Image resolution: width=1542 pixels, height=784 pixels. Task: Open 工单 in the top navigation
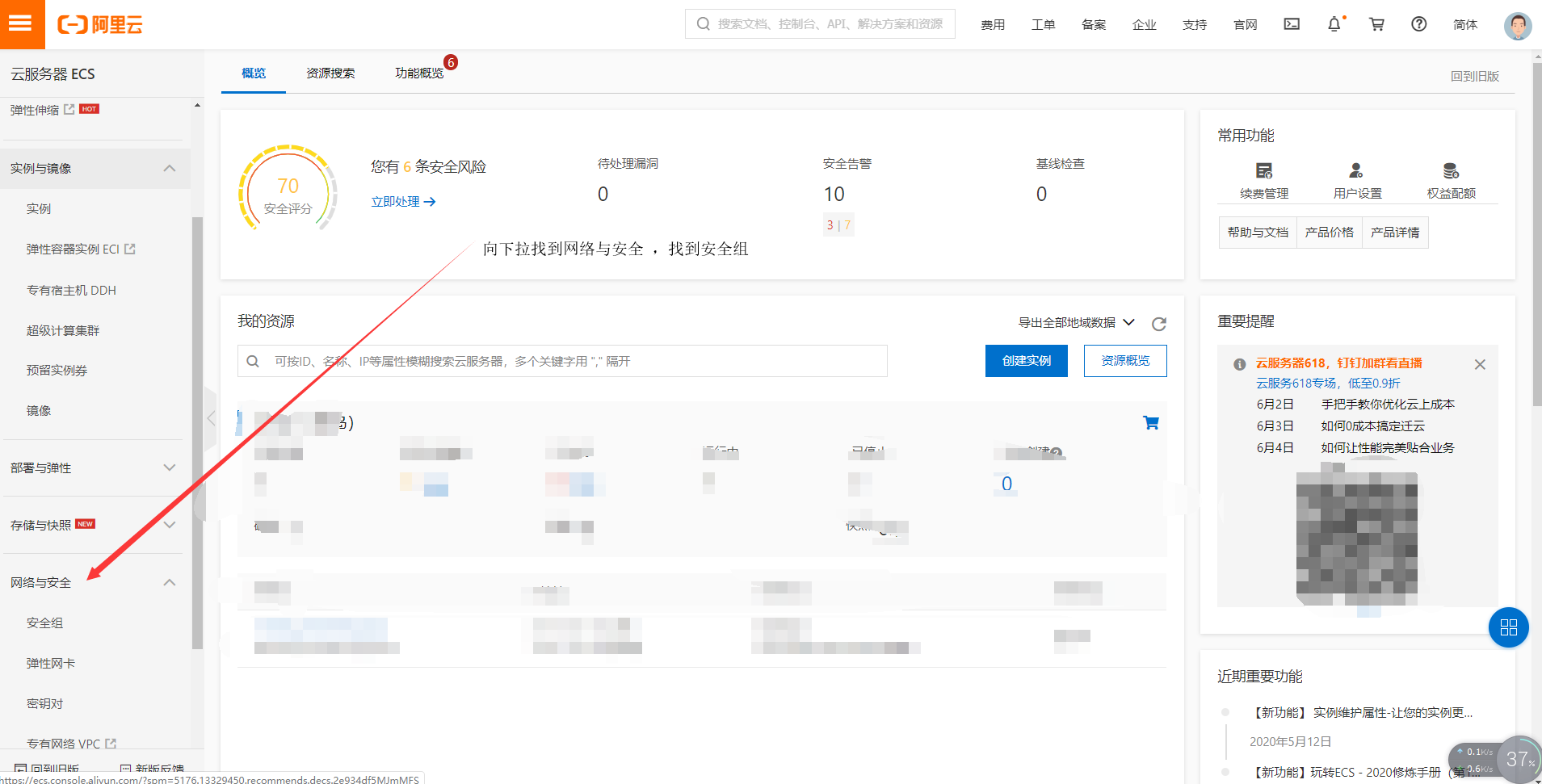coord(1043,25)
